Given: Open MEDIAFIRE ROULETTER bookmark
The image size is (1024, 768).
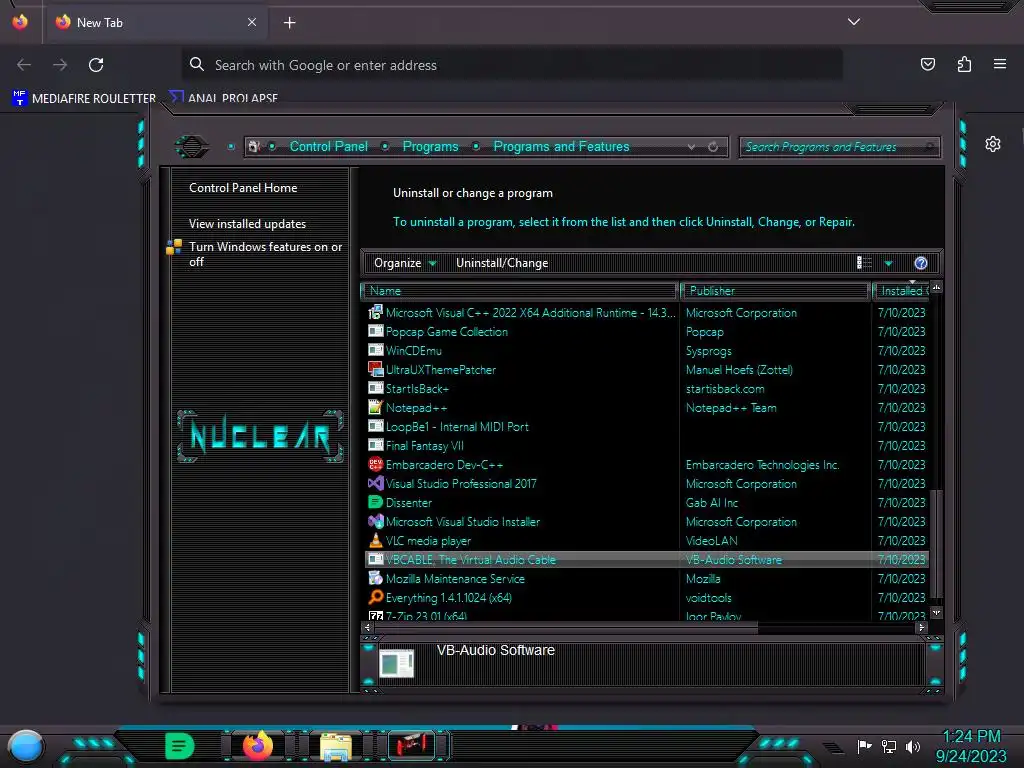Looking at the screenshot, I should (84, 98).
